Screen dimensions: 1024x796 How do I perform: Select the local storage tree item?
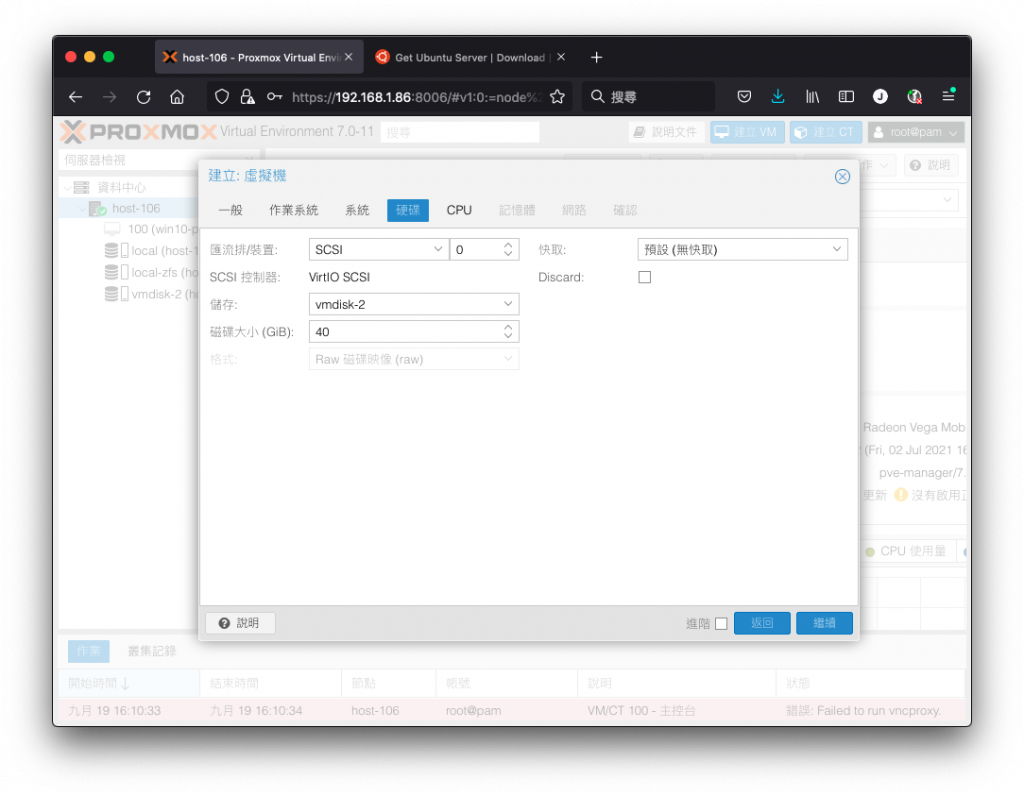[x=152, y=251]
